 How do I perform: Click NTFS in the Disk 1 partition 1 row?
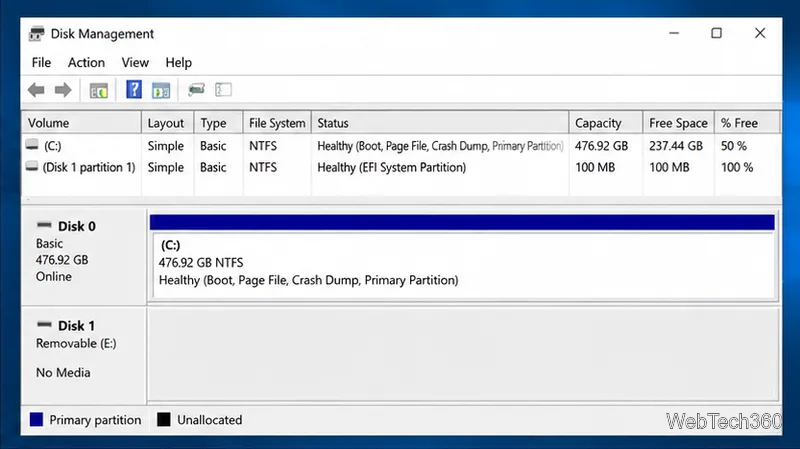[x=263, y=167]
